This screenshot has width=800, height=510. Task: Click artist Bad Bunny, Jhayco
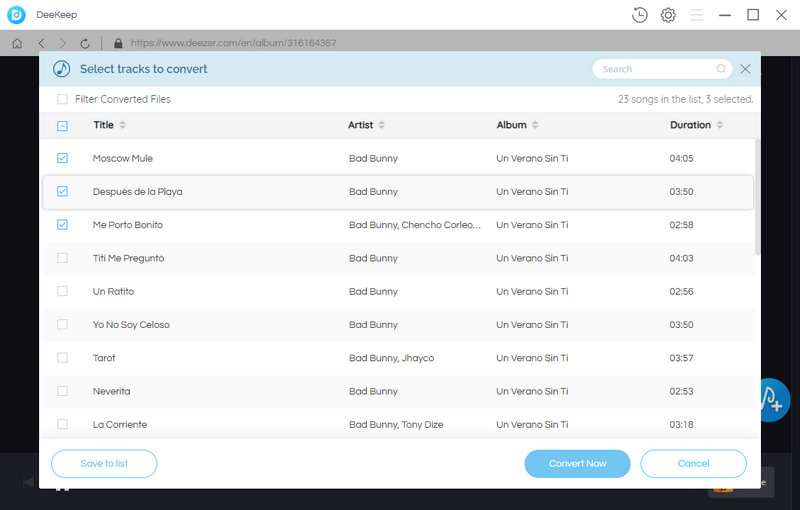[391, 358]
